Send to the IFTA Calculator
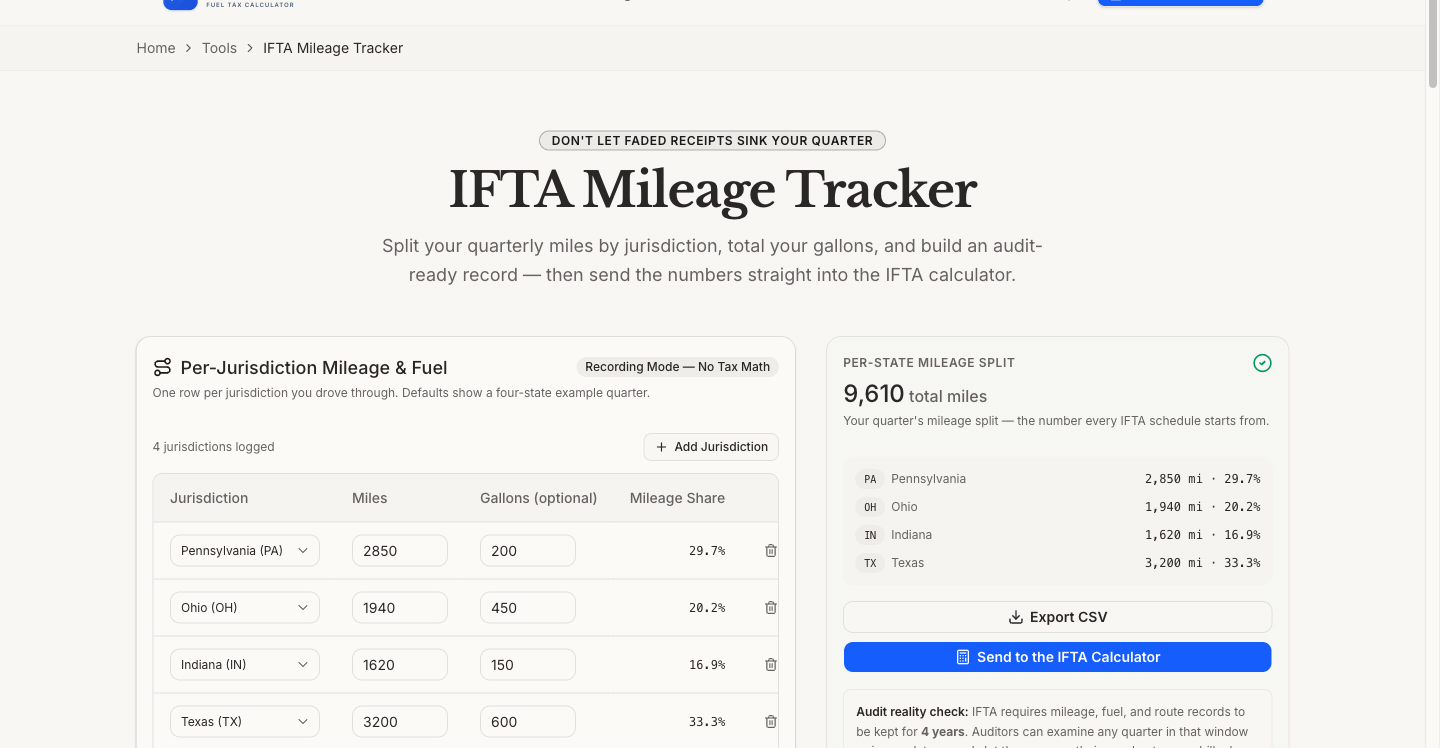The image size is (1440, 748). pyautogui.click(x=1058, y=657)
